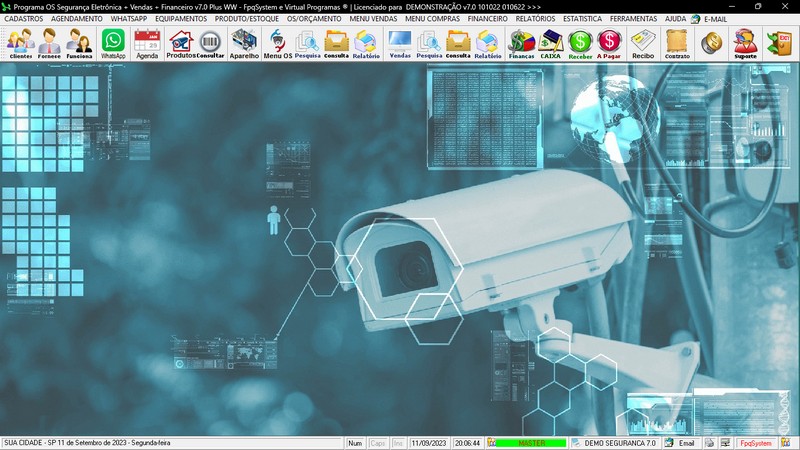
Task: Open the Agenda calendar icon
Action: point(147,44)
